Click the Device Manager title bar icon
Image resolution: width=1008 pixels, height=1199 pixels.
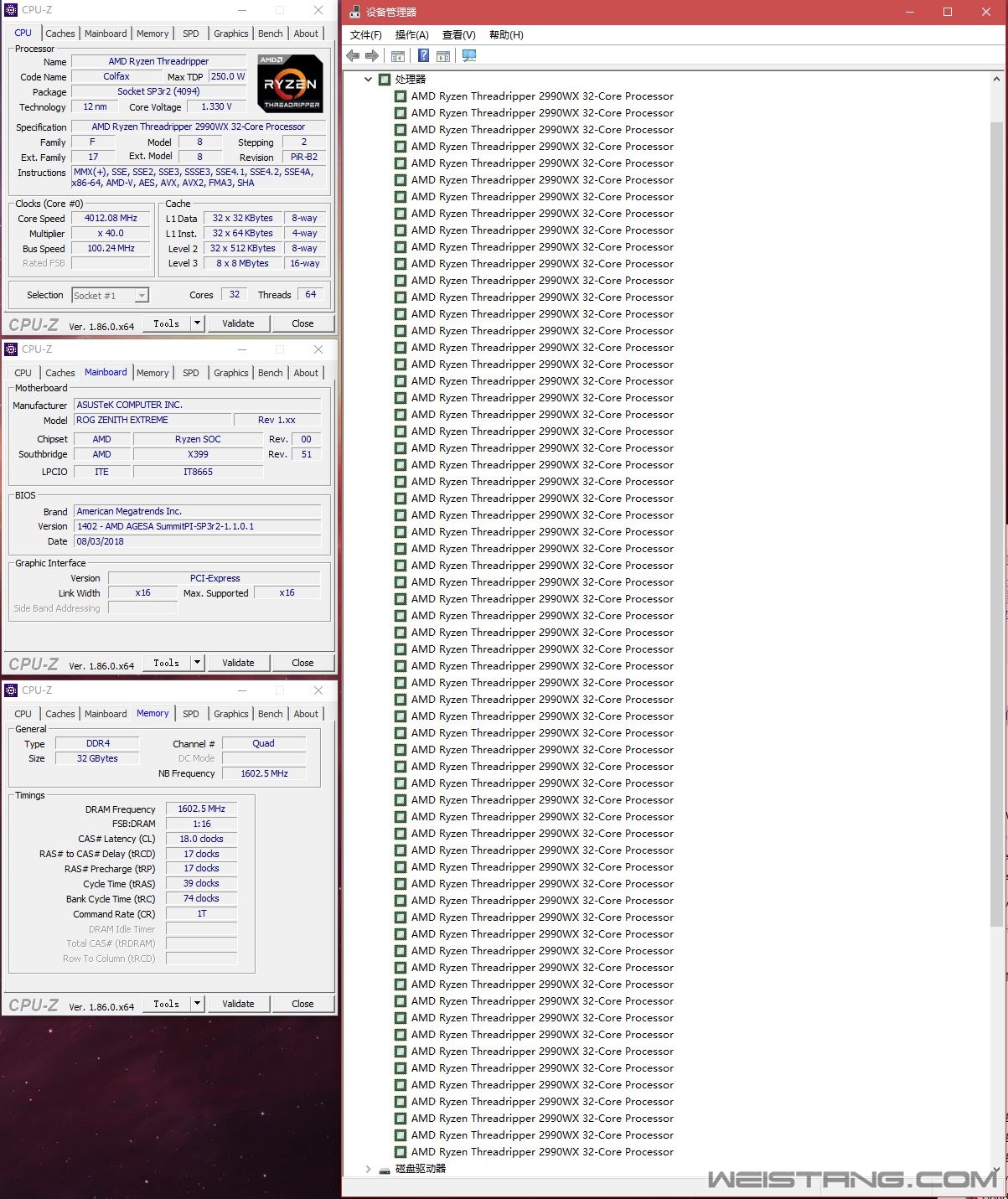coord(354,12)
